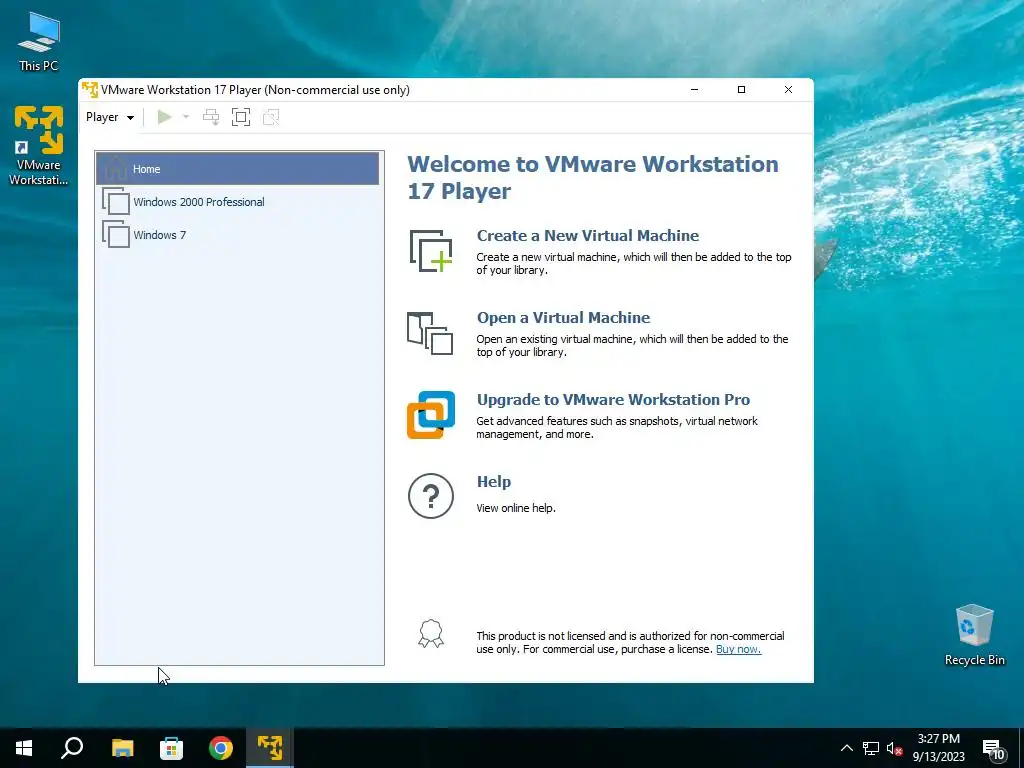Image resolution: width=1024 pixels, height=768 pixels.
Task: Enter full screen mode via toolbar icon
Action: click(241, 117)
